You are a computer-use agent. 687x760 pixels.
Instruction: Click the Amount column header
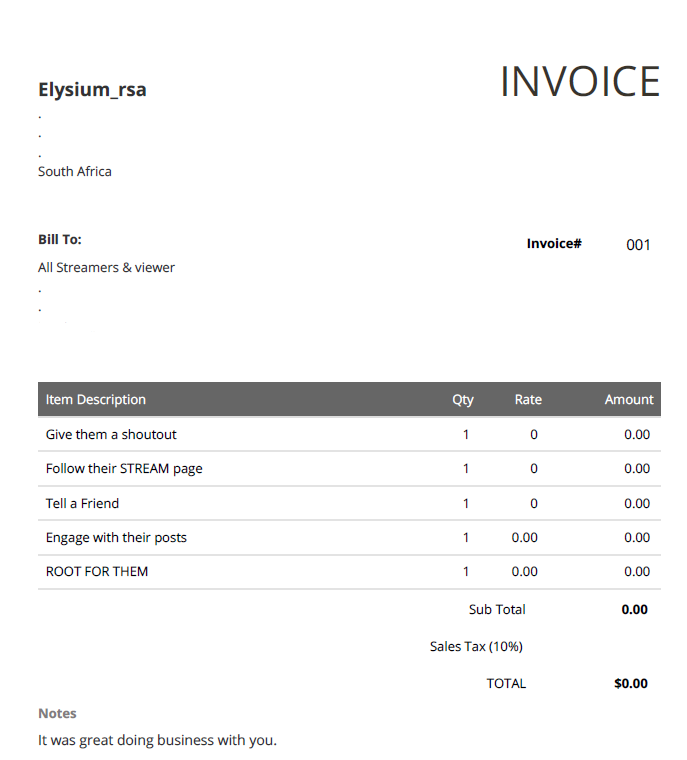click(x=629, y=399)
